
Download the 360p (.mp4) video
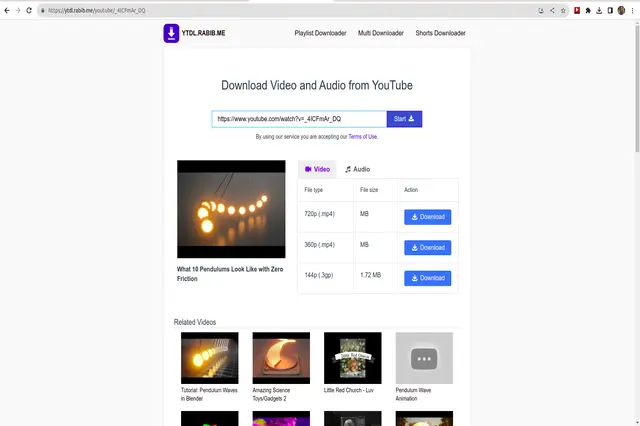coord(427,247)
